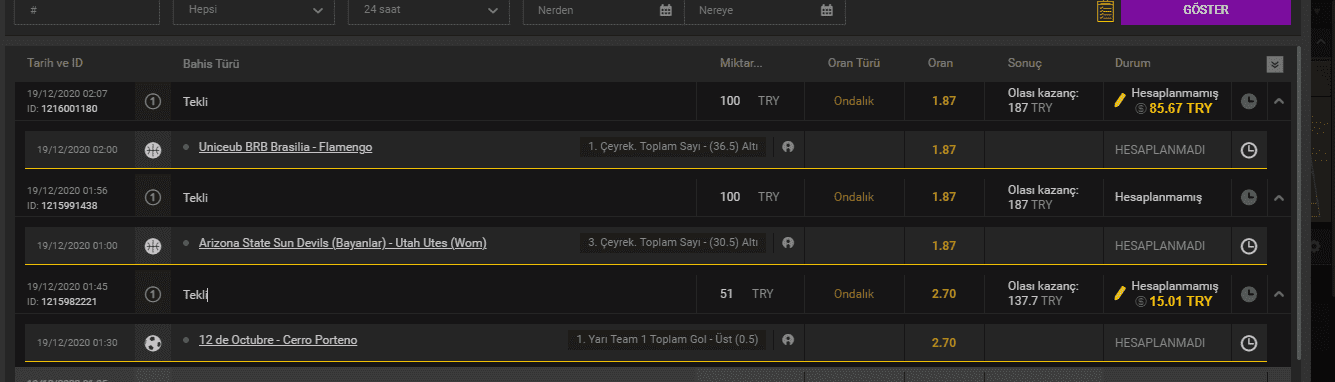Image resolution: width=1335 pixels, height=382 pixels.
Task: Click the pencil icon on the 15.01 TRY cashout
Action: [1120, 294]
